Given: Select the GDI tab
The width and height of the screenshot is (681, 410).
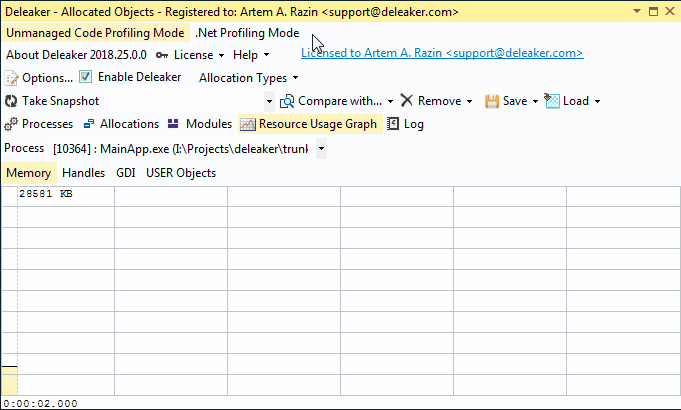Looking at the screenshot, I should [x=126, y=173].
